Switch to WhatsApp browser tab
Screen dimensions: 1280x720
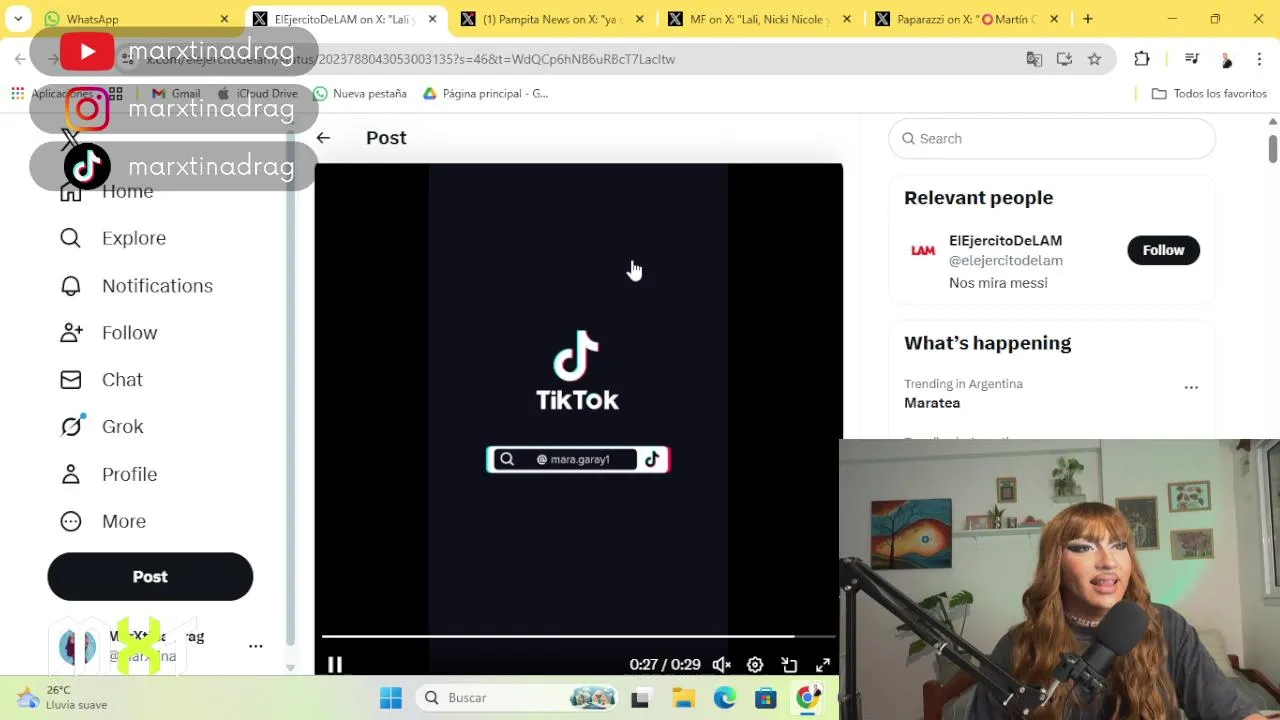pos(137,19)
